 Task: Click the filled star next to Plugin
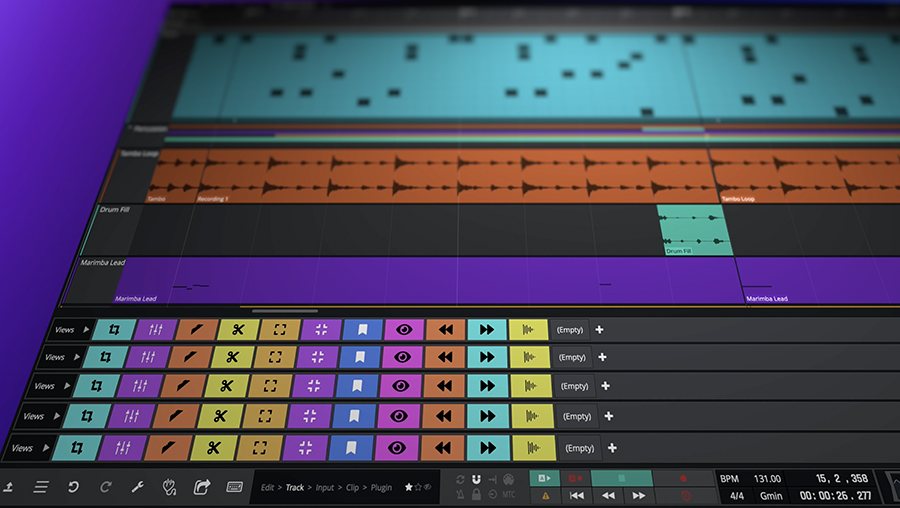point(409,487)
